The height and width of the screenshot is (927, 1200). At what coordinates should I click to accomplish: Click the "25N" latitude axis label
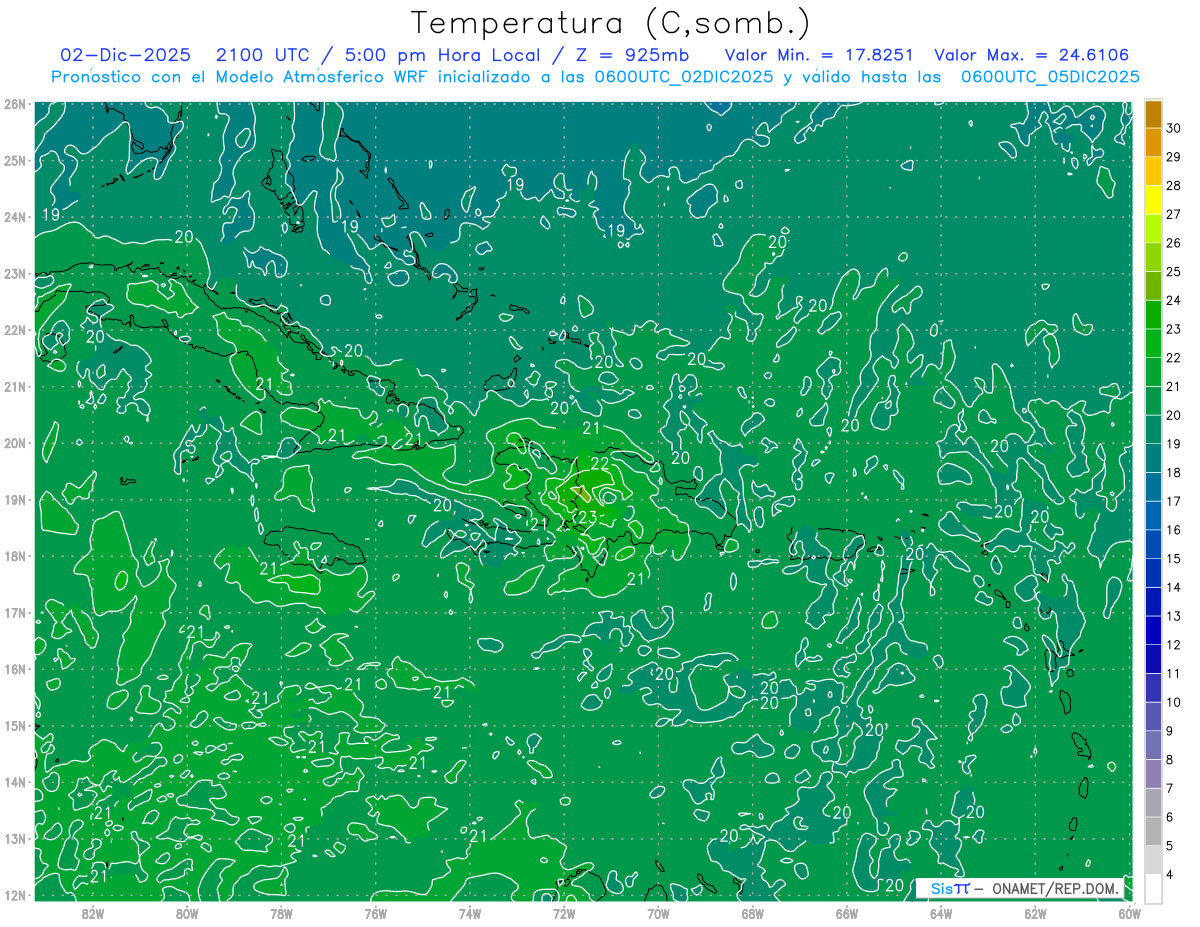[x=15, y=161]
